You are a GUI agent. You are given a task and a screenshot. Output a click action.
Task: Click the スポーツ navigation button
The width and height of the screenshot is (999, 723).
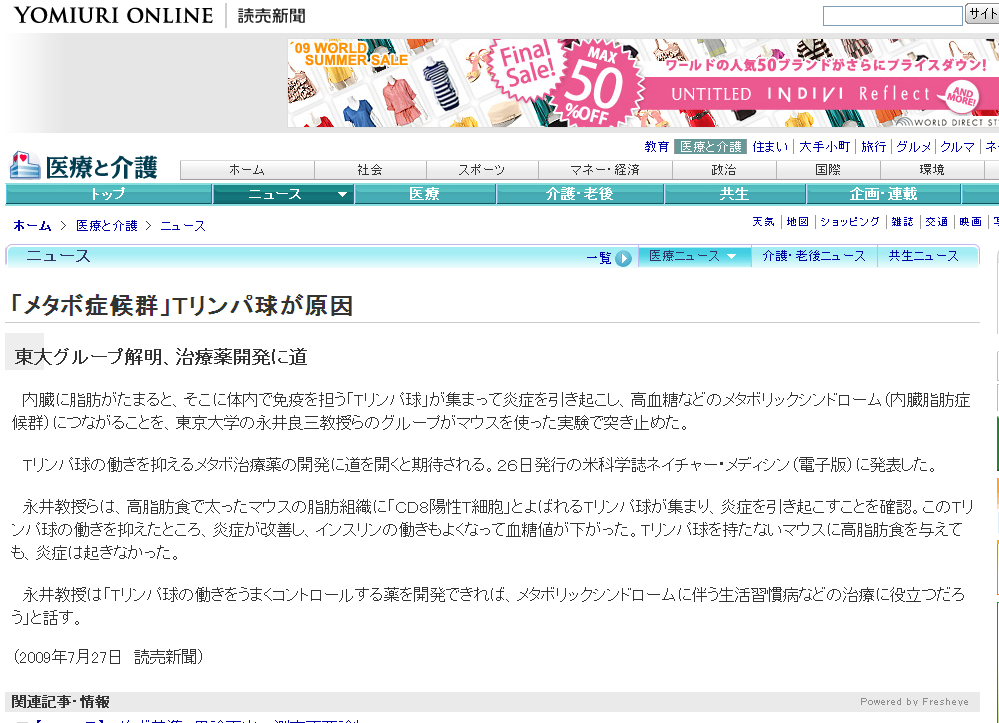(x=482, y=170)
